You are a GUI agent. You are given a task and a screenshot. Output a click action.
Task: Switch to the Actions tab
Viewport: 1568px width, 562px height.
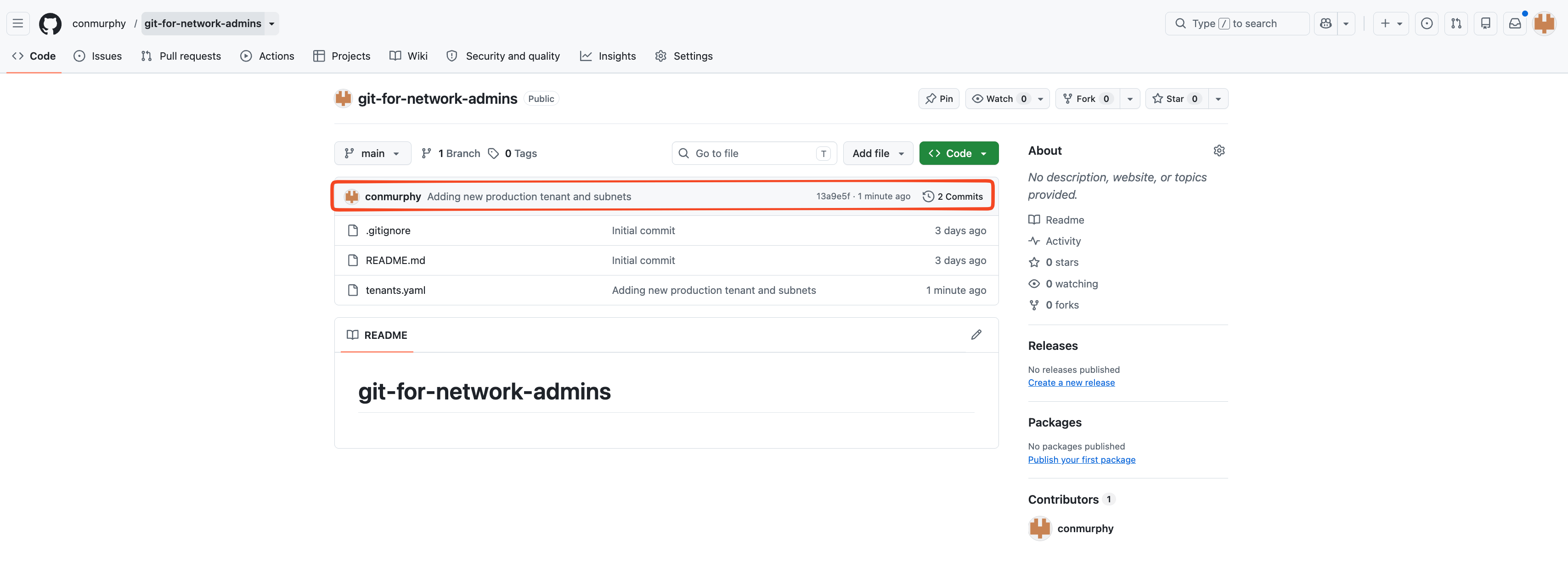pos(267,56)
